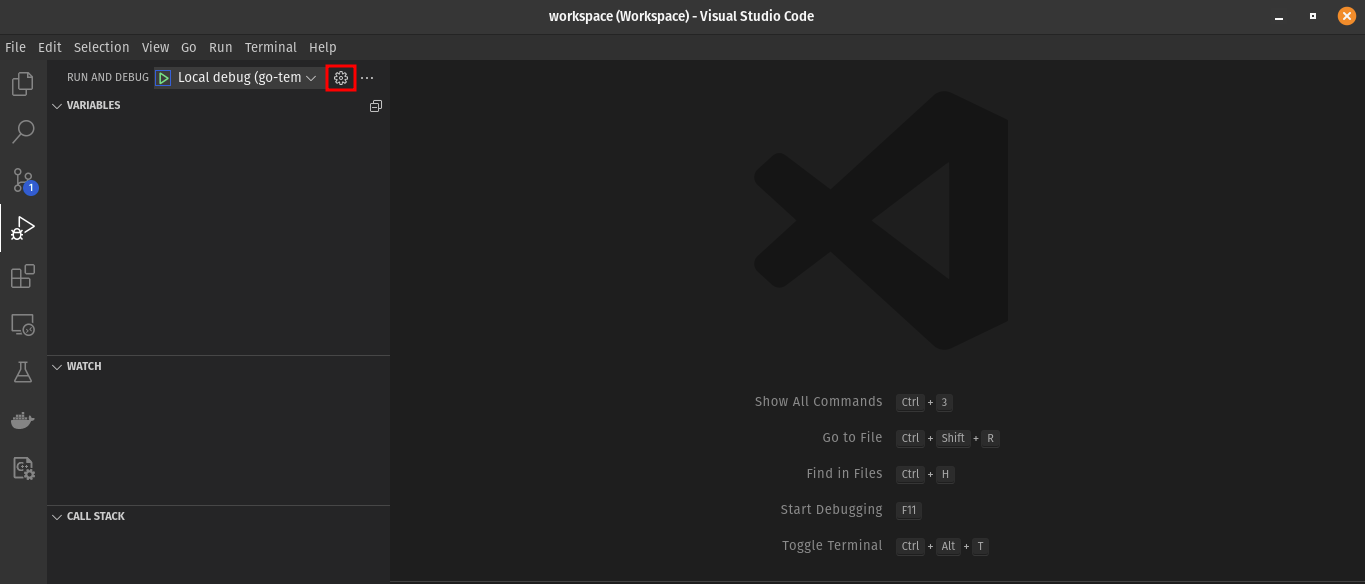Open the Go menu
This screenshot has height=584, width=1365.
click(188, 47)
